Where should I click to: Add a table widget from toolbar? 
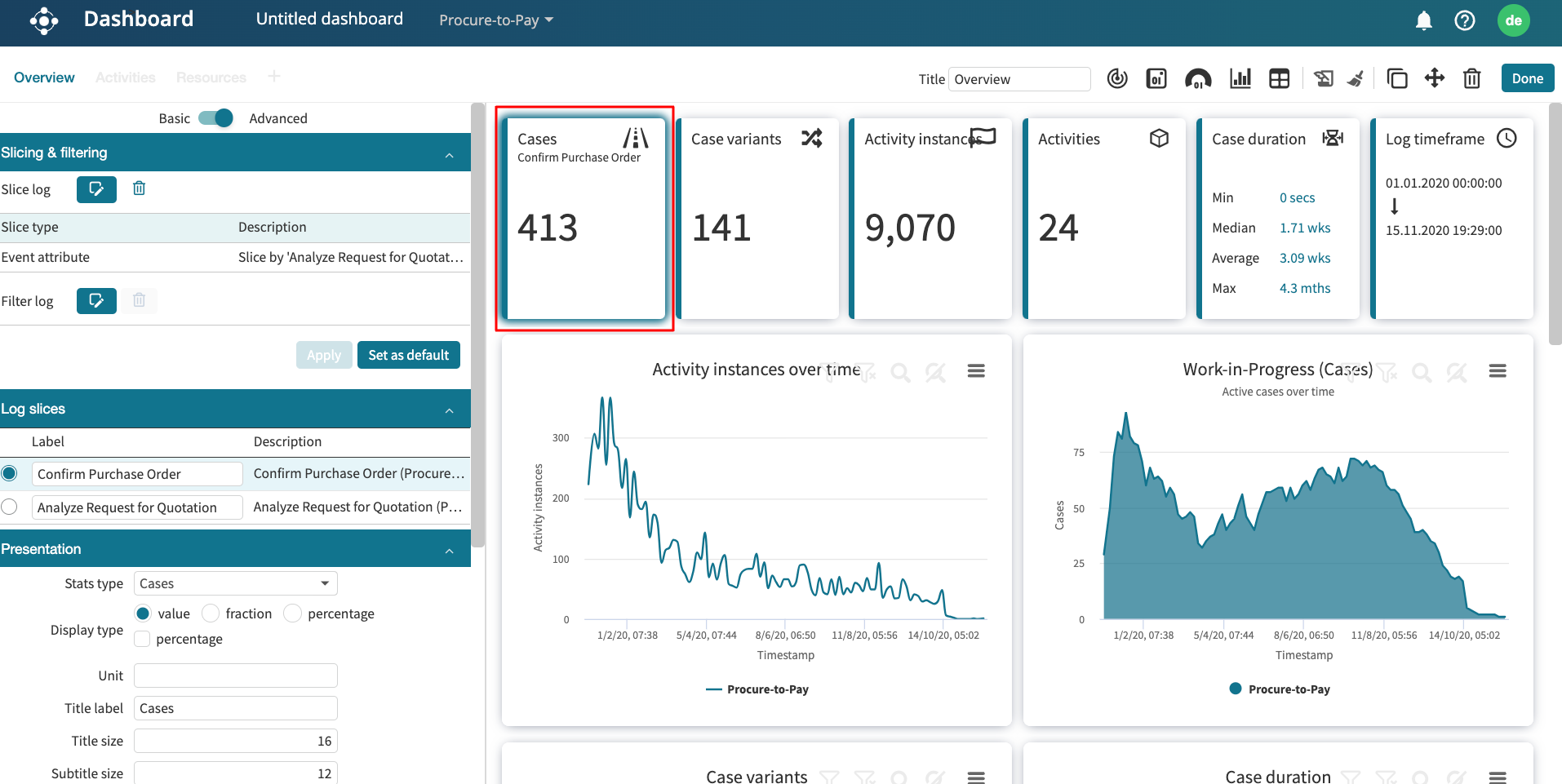click(x=1279, y=78)
